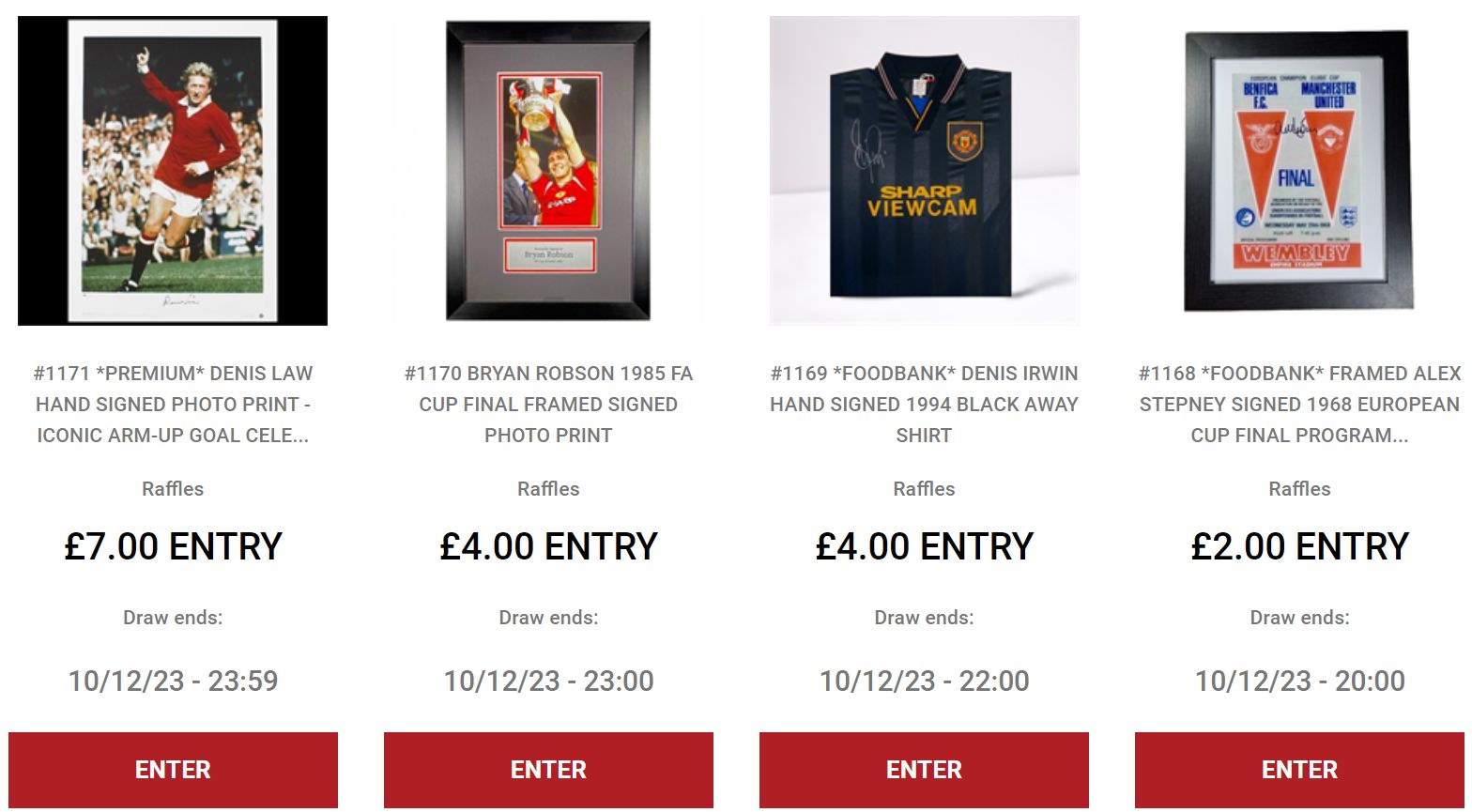
Task: Click the £7.00 ENTRY price text
Action: (173, 546)
